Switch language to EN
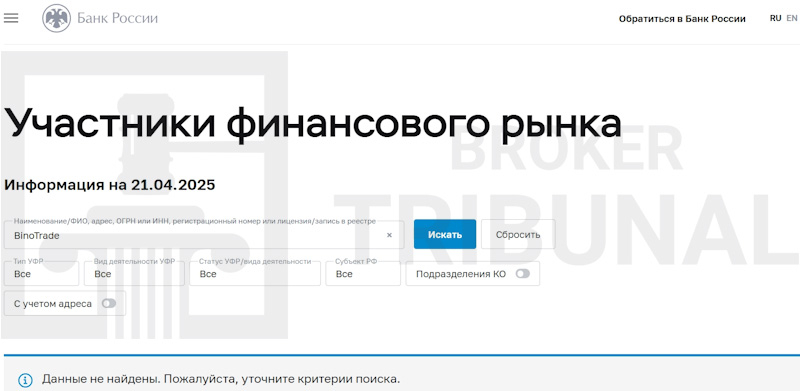Screen dimensions: 800x391 pos(791,18)
